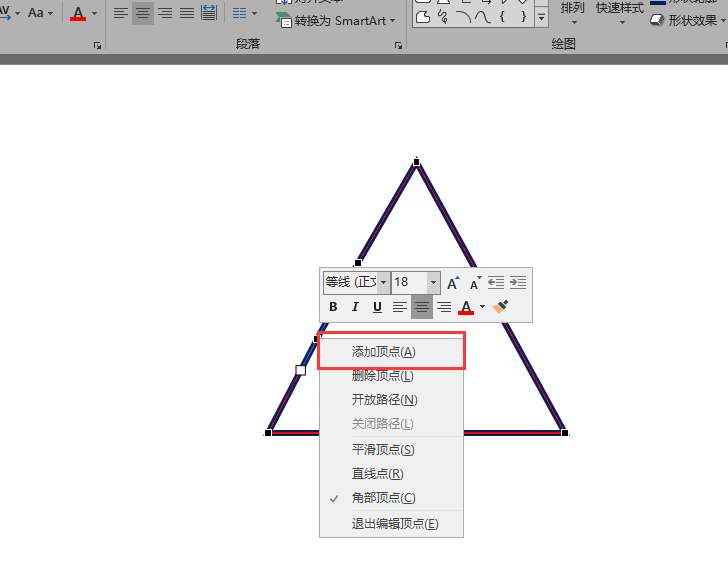This screenshot has height=575, width=728.
Task: Click the black vertex on the left edge
Action: point(358,263)
